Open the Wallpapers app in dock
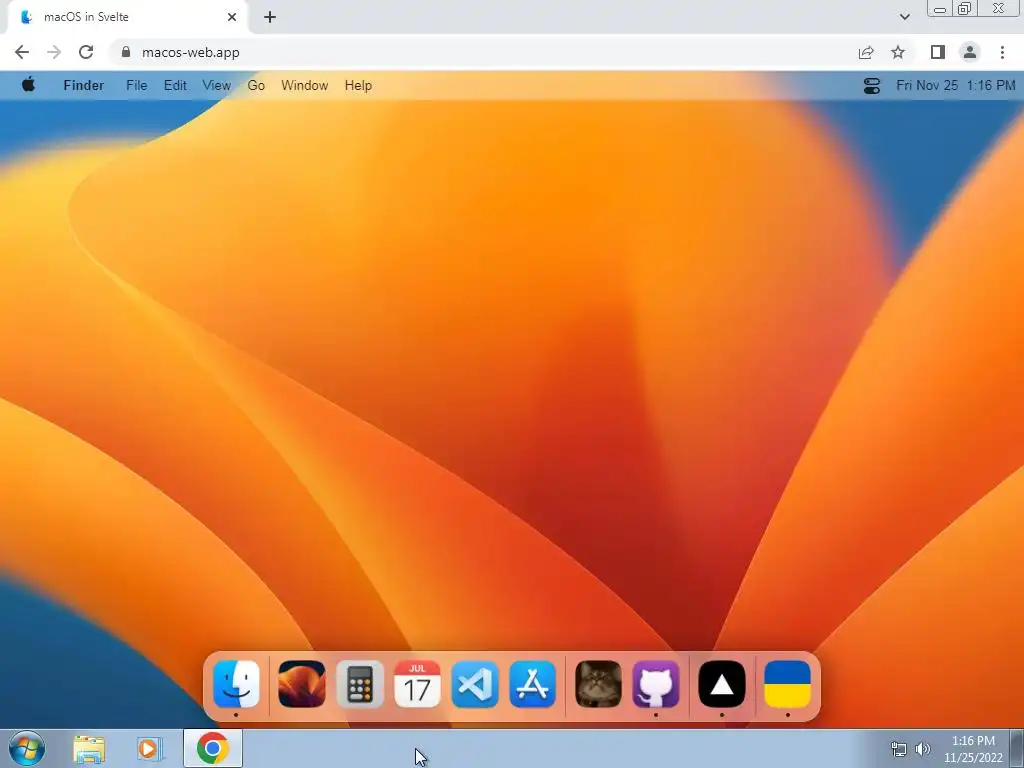Screen dimensions: 1024x768 [302, 684]
